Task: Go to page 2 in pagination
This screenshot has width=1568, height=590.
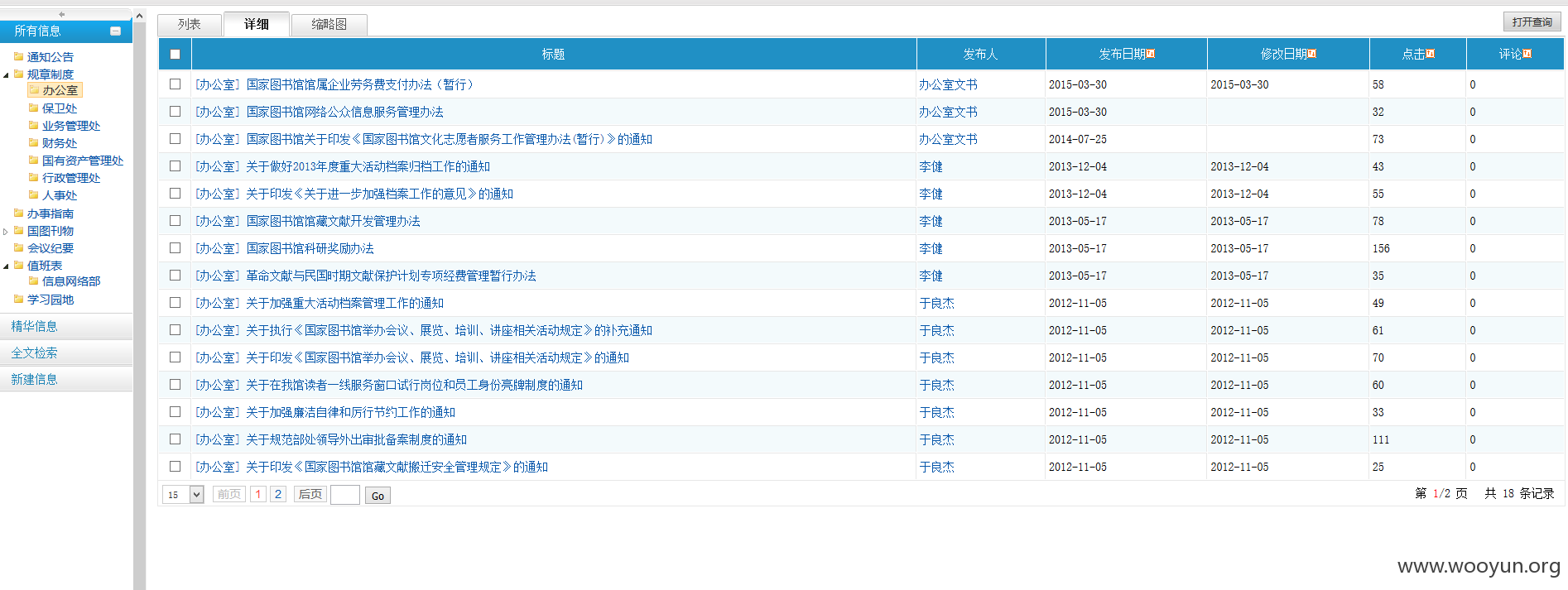Action: click(278, 495)
